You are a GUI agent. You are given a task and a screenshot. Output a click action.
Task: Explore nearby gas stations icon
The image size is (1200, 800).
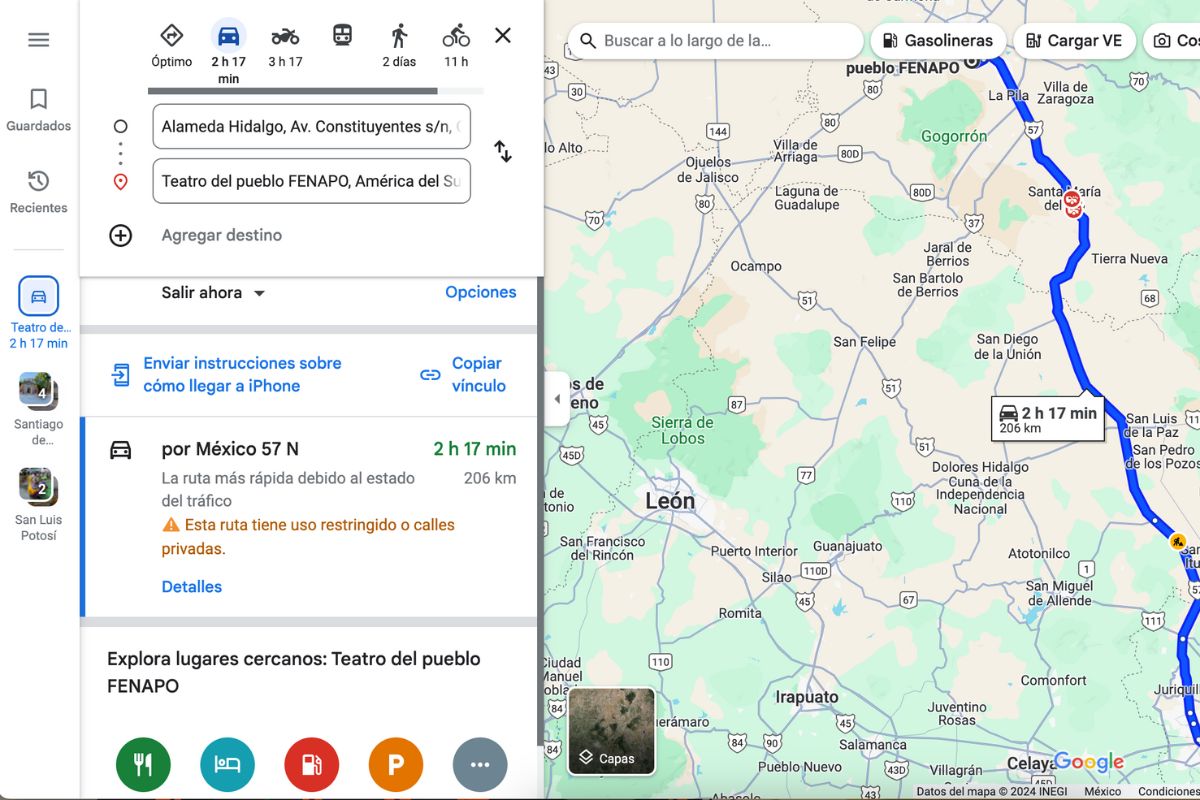(312, 765)
